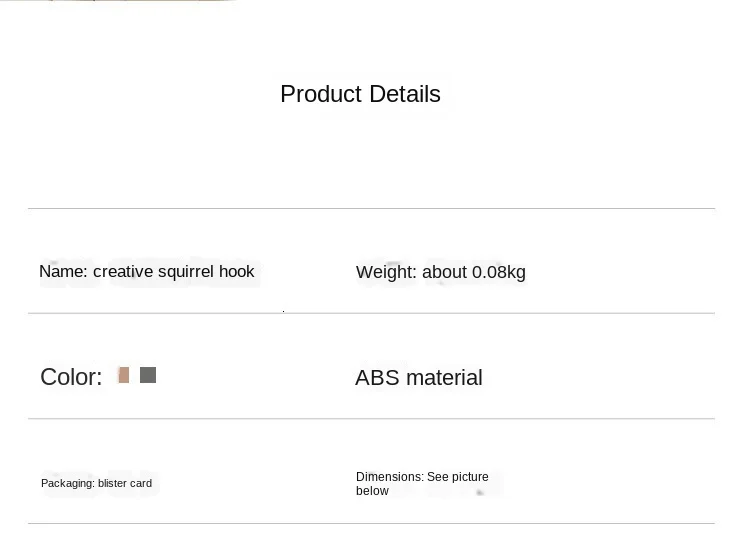
Task: Click the "Color:" label
Action: tap(71, 377)
